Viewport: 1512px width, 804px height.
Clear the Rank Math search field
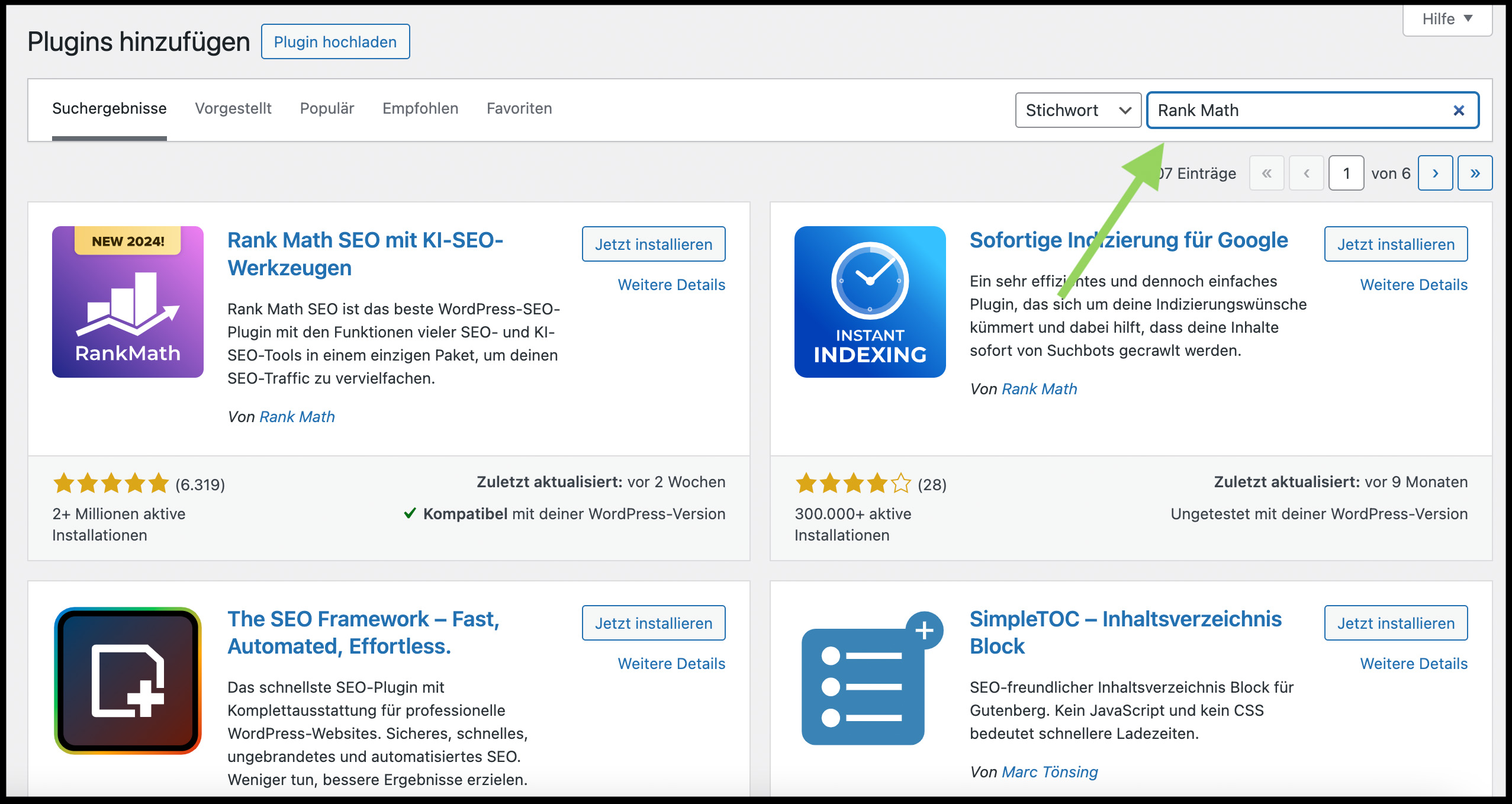[x=1459, y=110]
